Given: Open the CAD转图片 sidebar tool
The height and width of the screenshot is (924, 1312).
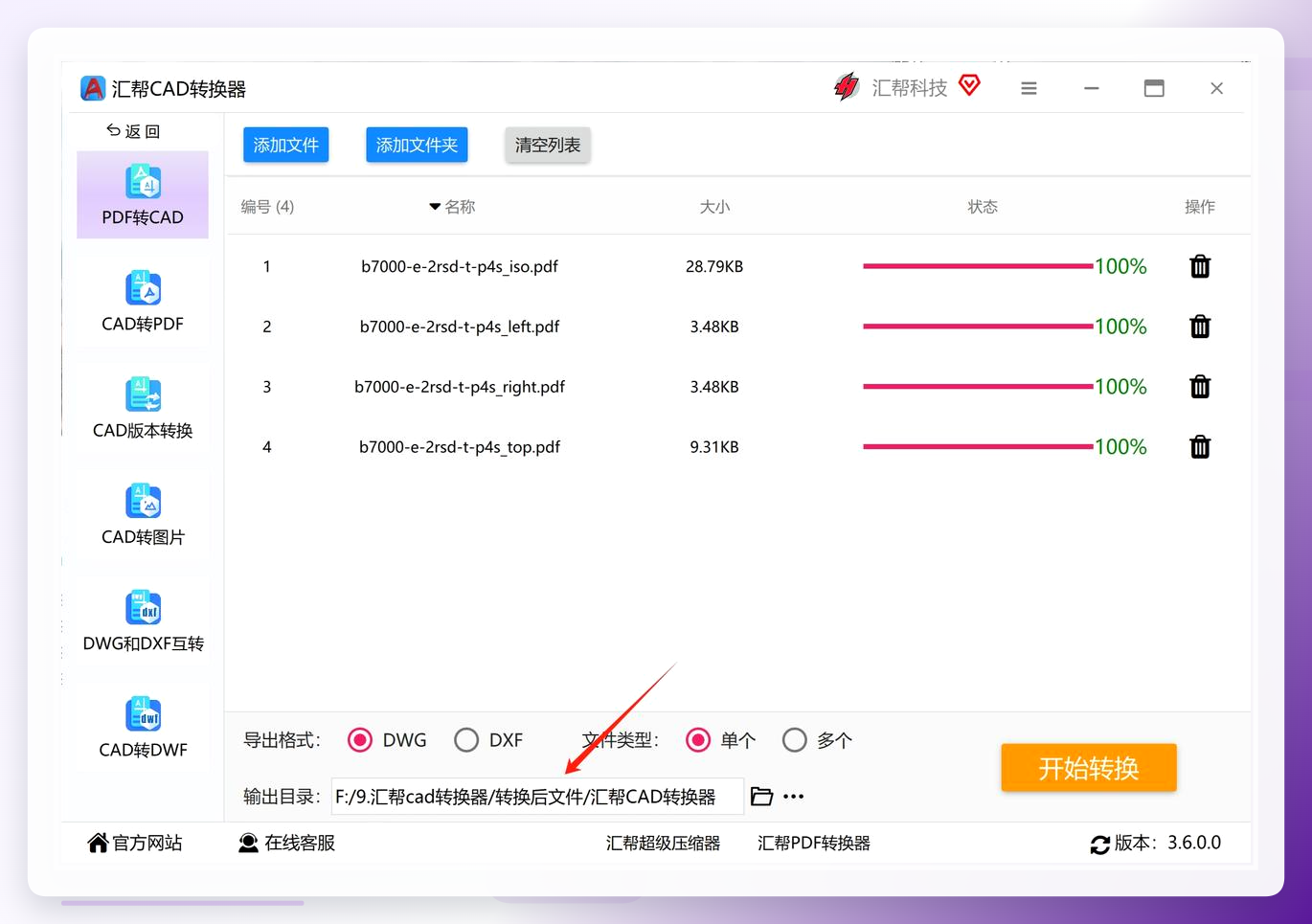Looking at the screenshot, I should coord(143,514).
